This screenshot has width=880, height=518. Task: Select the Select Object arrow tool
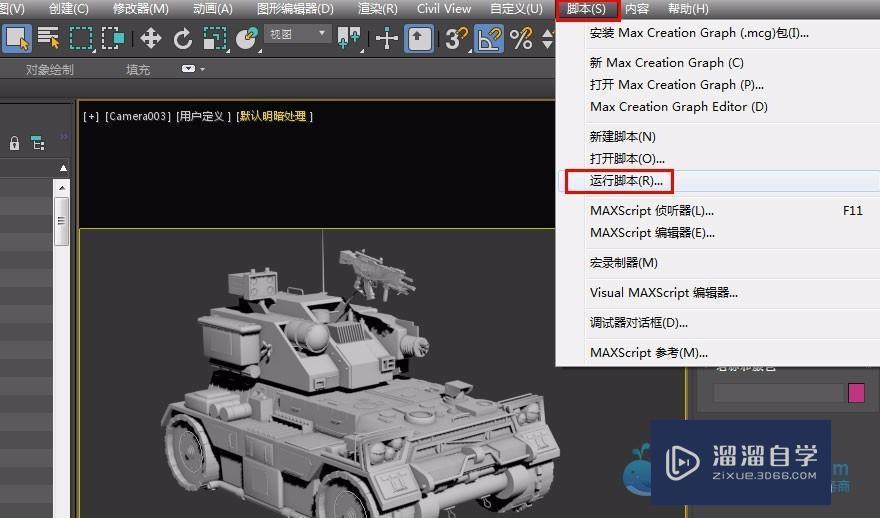coord(16,39)
